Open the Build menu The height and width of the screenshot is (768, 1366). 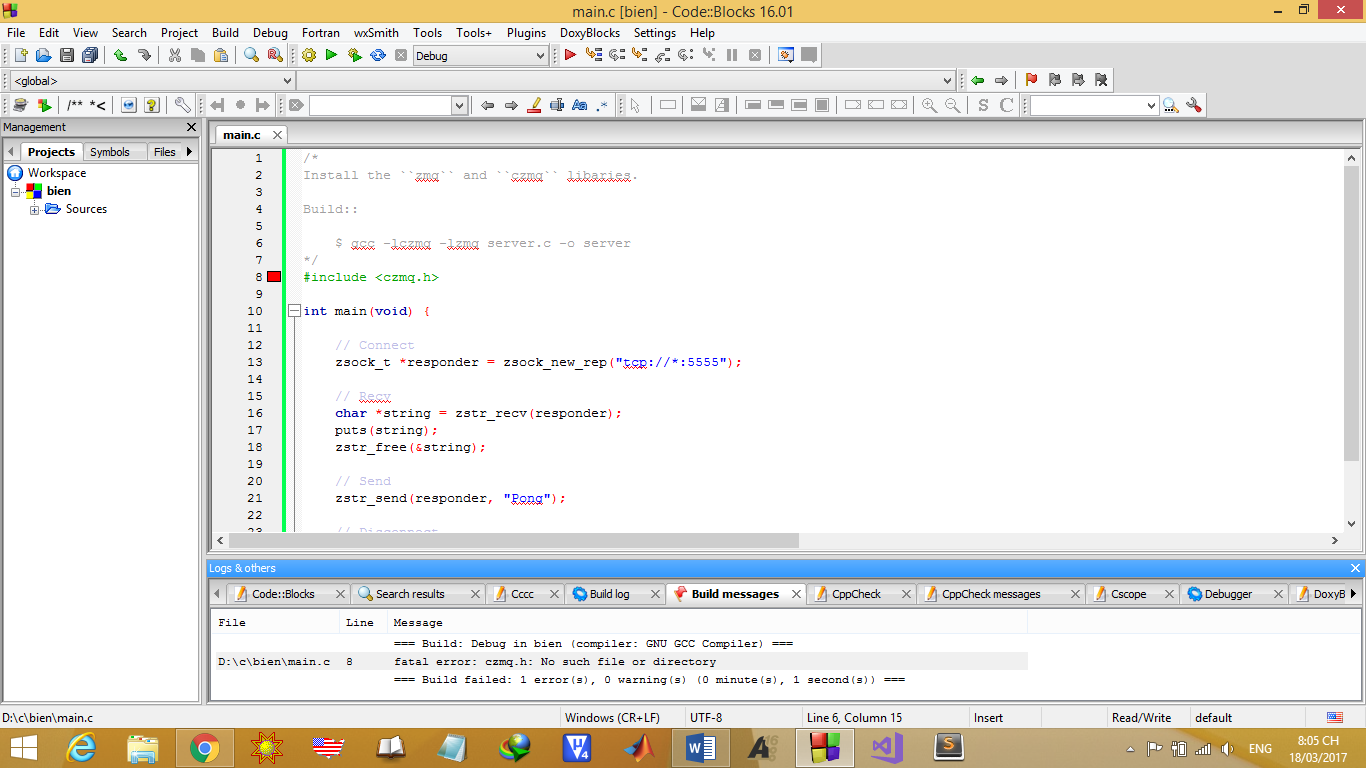point(225,33)
